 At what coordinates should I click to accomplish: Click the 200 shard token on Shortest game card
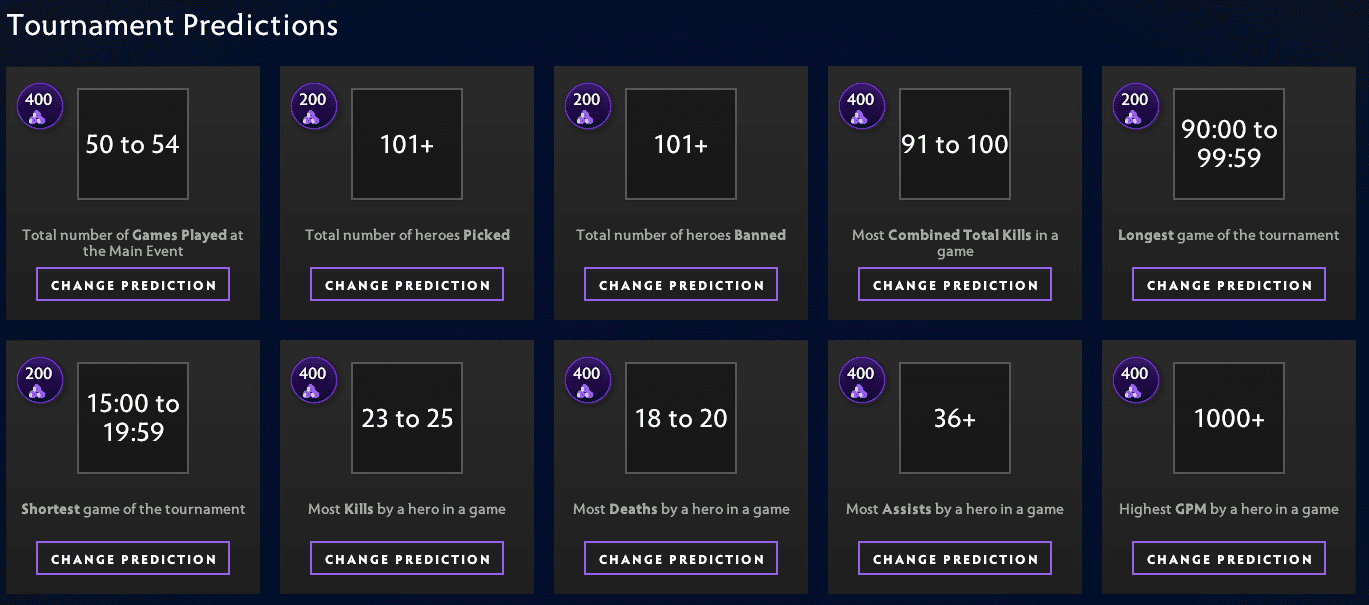pos(39,379)
